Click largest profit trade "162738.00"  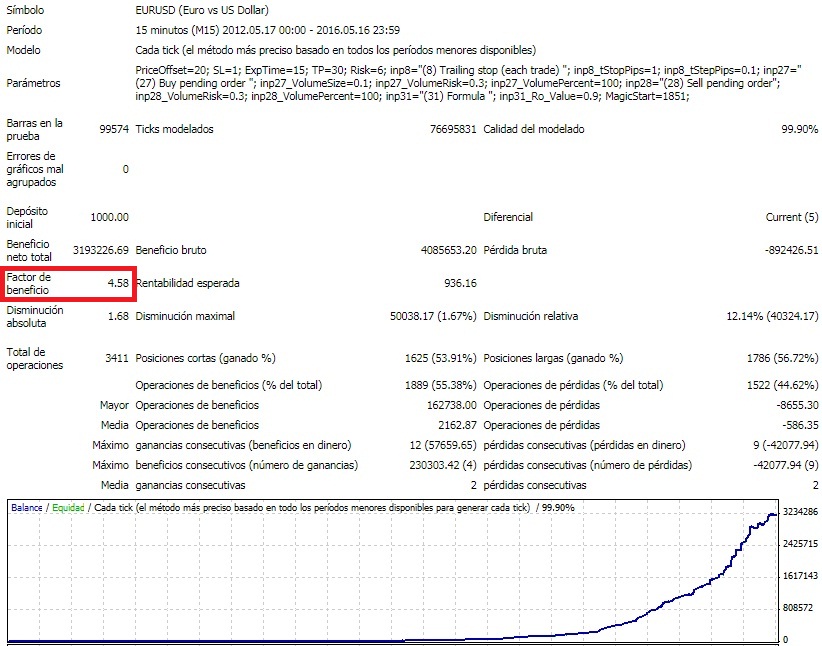[452, 405]
